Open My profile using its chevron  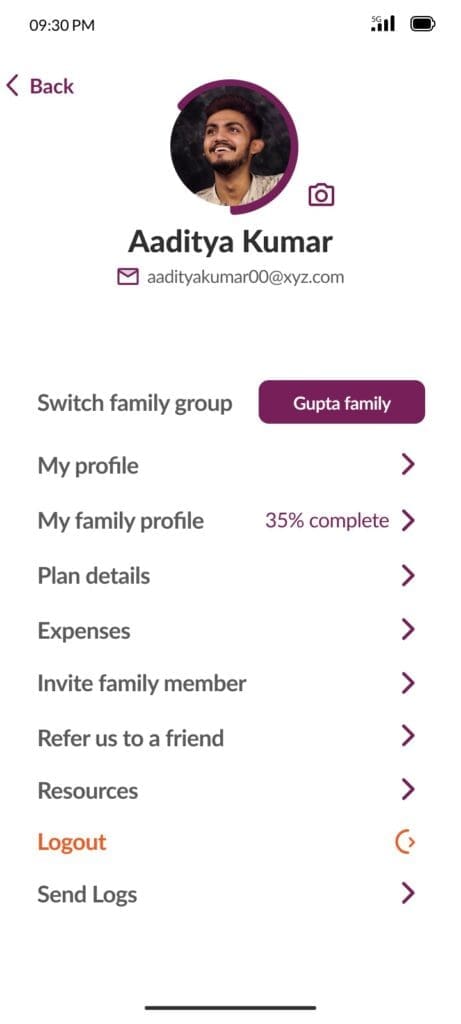click(x=408, y=465)
